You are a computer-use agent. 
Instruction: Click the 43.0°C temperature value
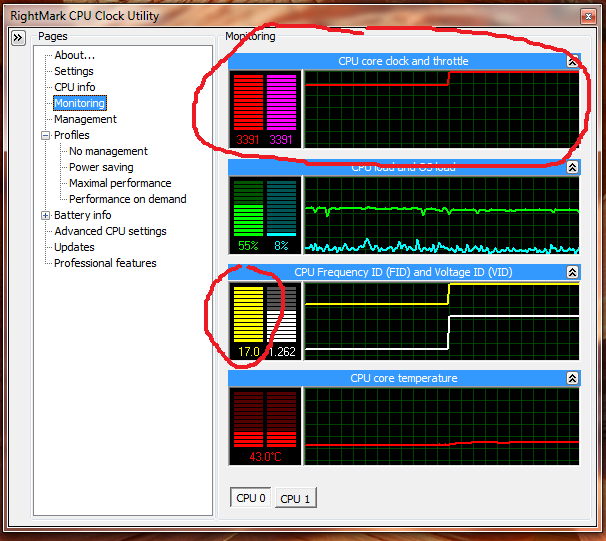[x=266, y=457]
